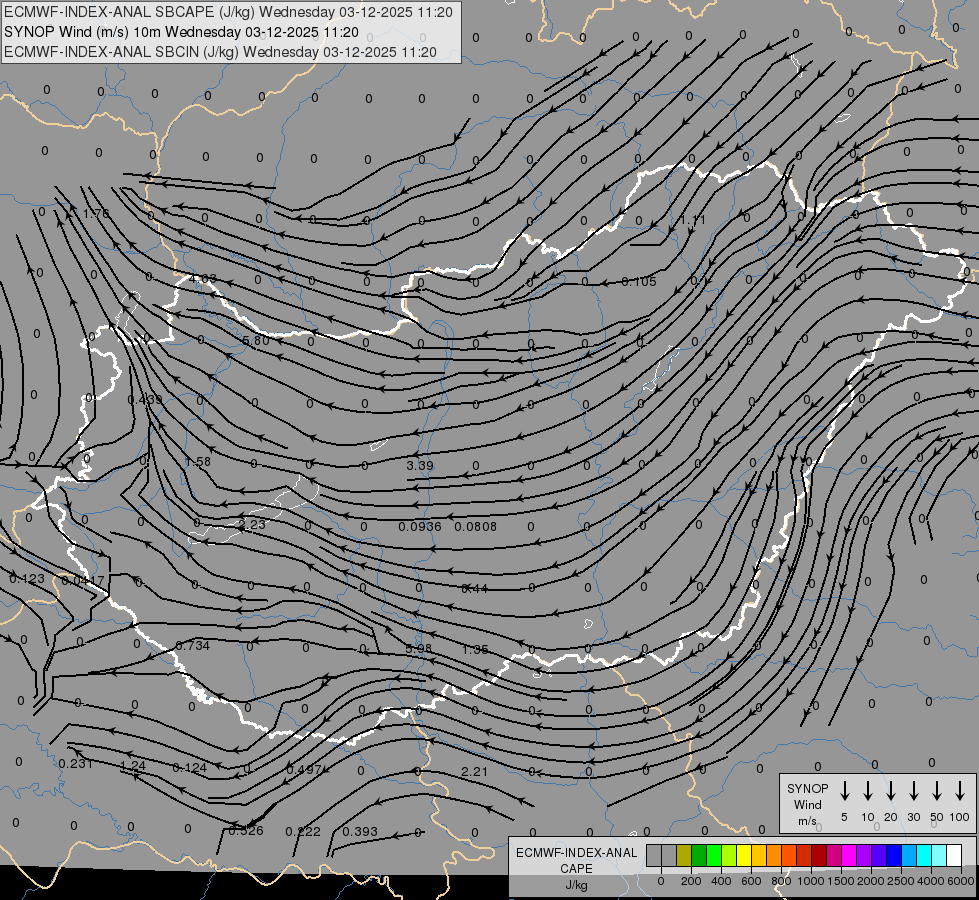Click the 4.03 value on the map

[203, 279]
